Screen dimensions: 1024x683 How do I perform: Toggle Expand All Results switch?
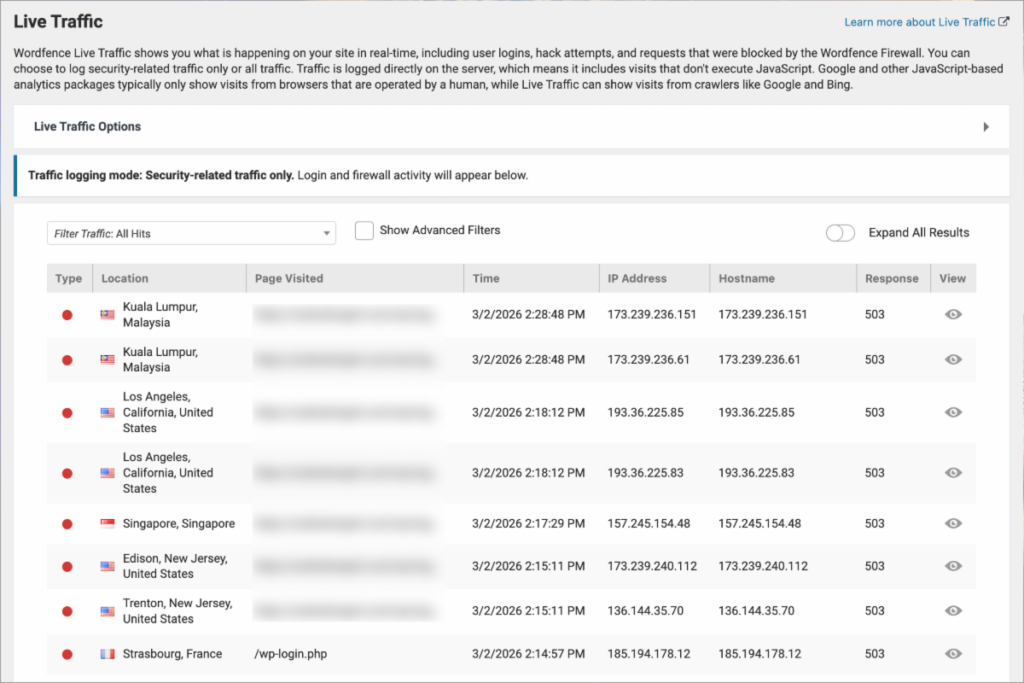tap(840, 233)
